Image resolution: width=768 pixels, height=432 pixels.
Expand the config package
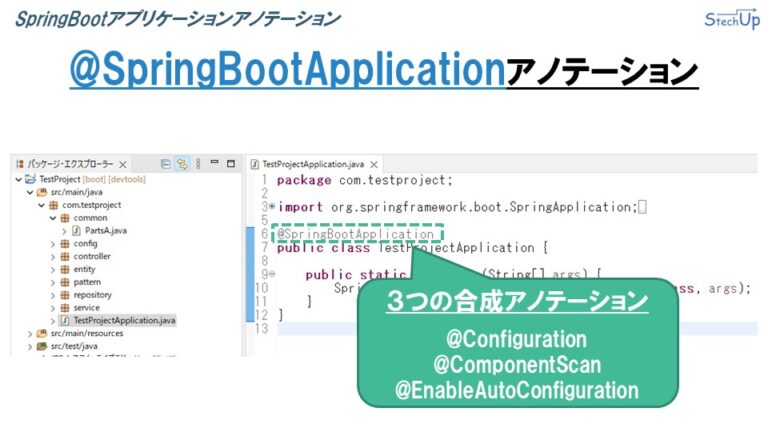coord(53,243)
